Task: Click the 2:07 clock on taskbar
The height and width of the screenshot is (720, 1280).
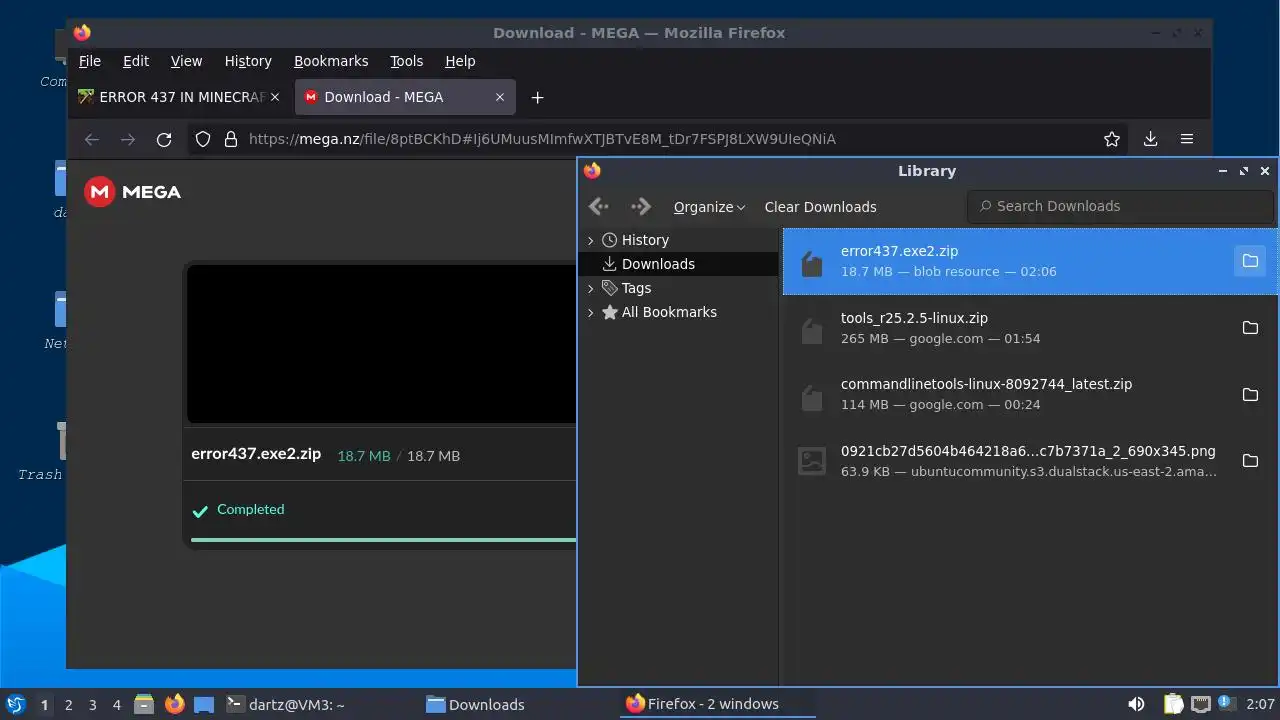Action: (x=1260, y=705)
